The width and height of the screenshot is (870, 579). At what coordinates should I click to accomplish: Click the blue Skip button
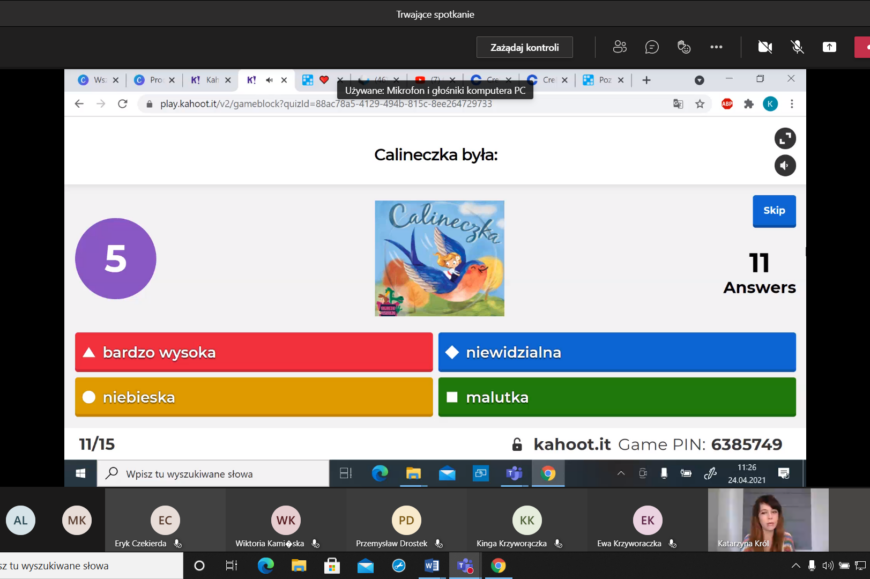point(774,211)
